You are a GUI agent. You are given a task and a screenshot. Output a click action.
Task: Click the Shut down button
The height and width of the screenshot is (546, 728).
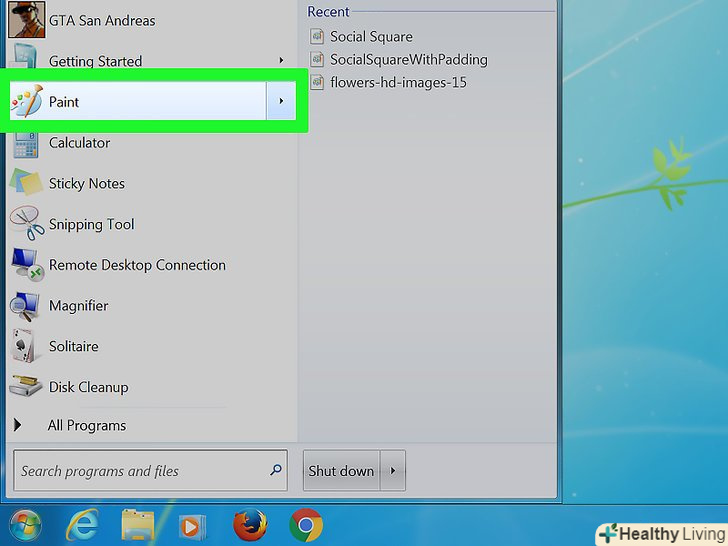click(342, 470)
